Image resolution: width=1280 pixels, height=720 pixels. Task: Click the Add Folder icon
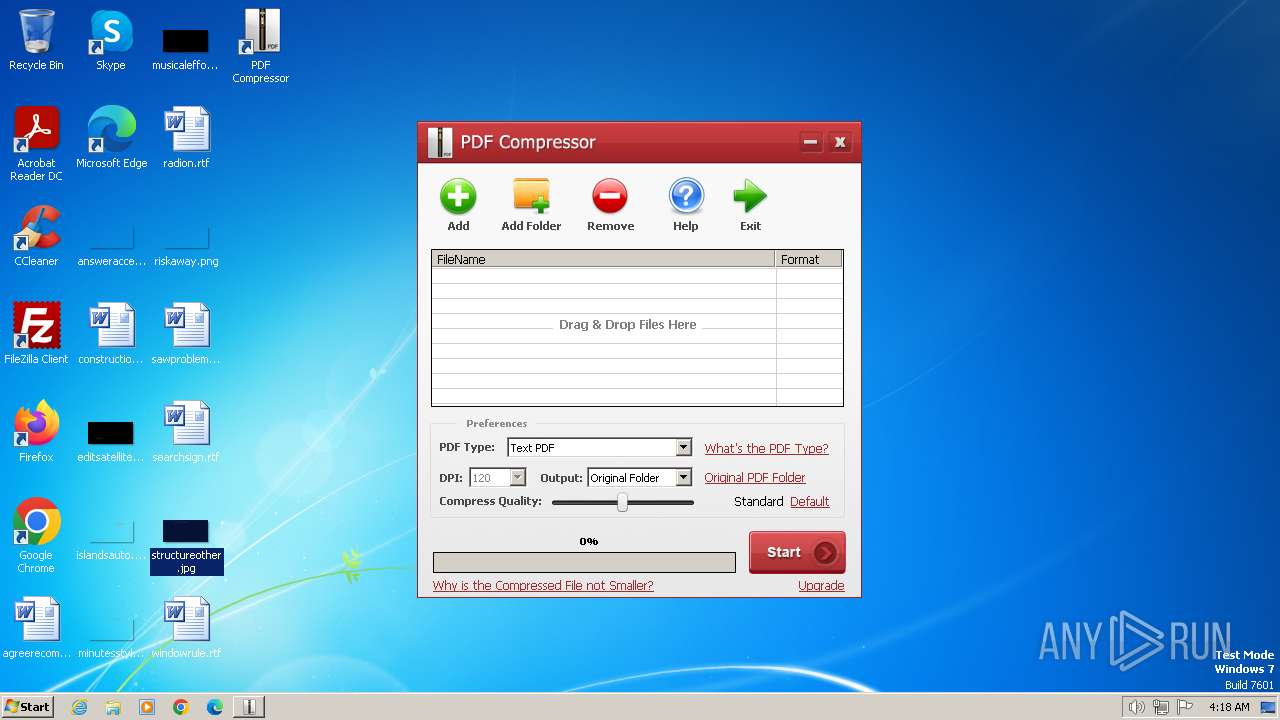(x=531, y=197)
